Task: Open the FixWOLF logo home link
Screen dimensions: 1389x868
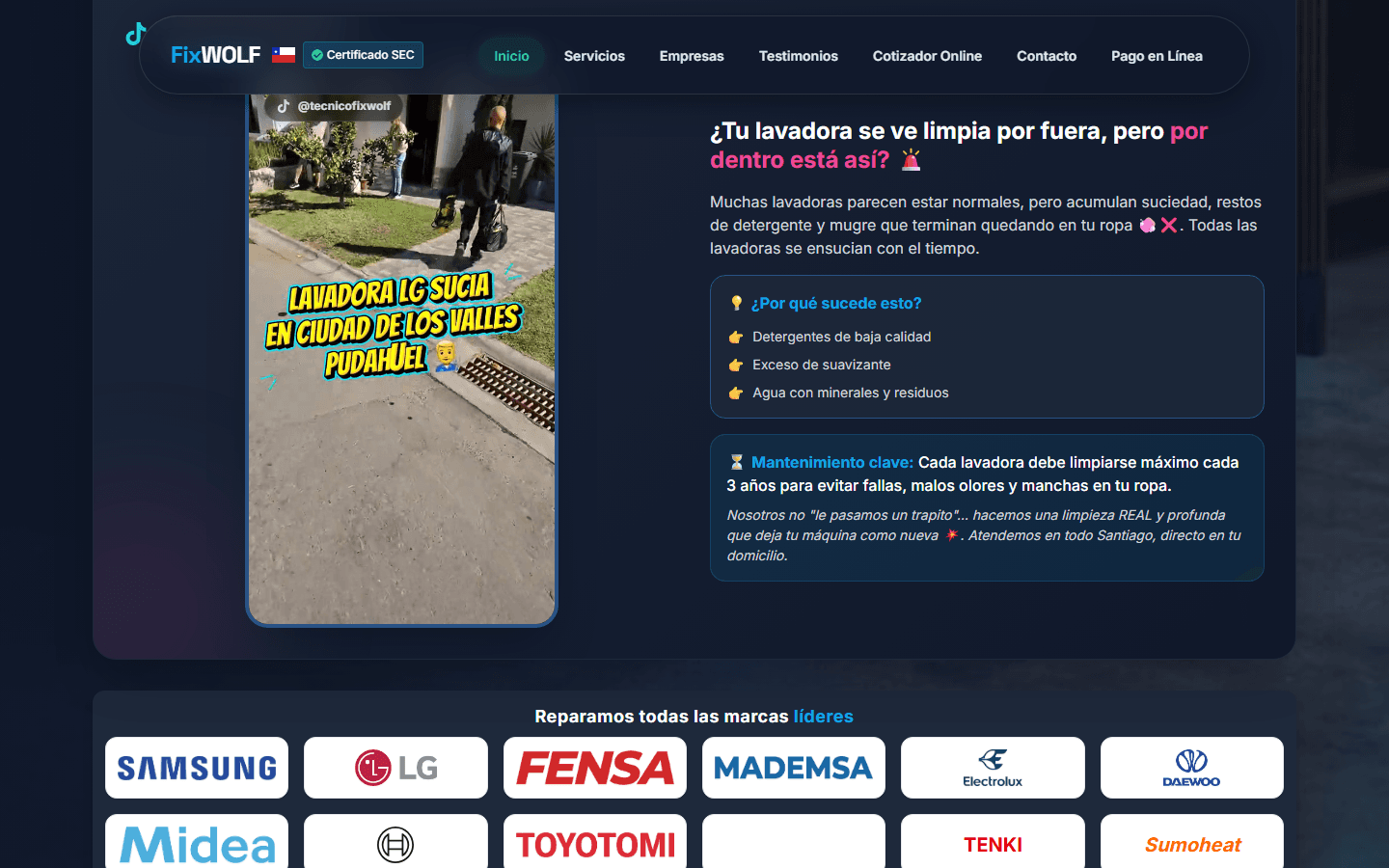Action: (215, 55)
